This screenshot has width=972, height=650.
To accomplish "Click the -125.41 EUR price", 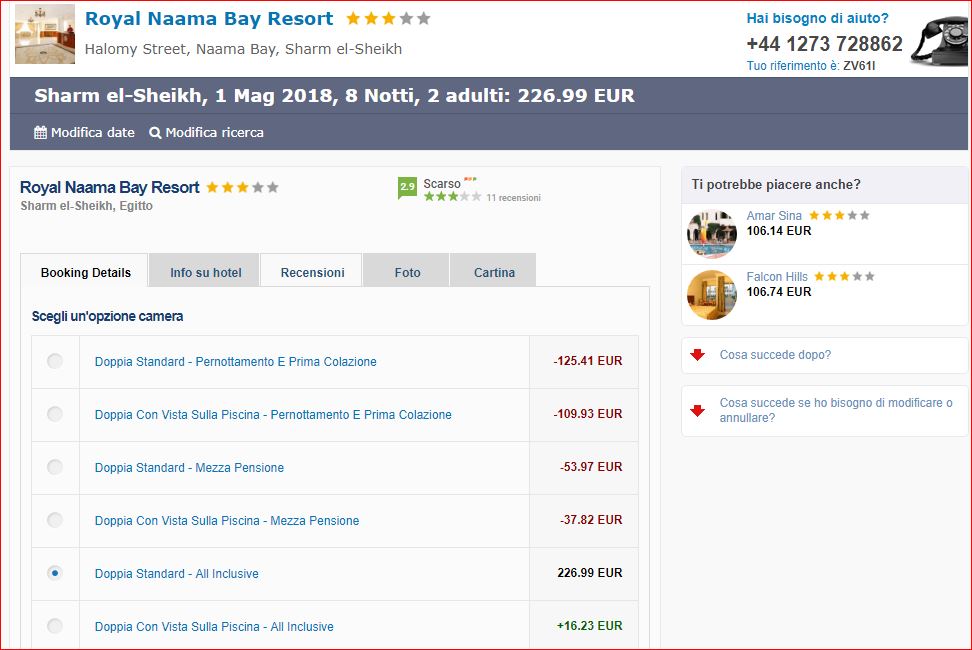I will (588, 361).
